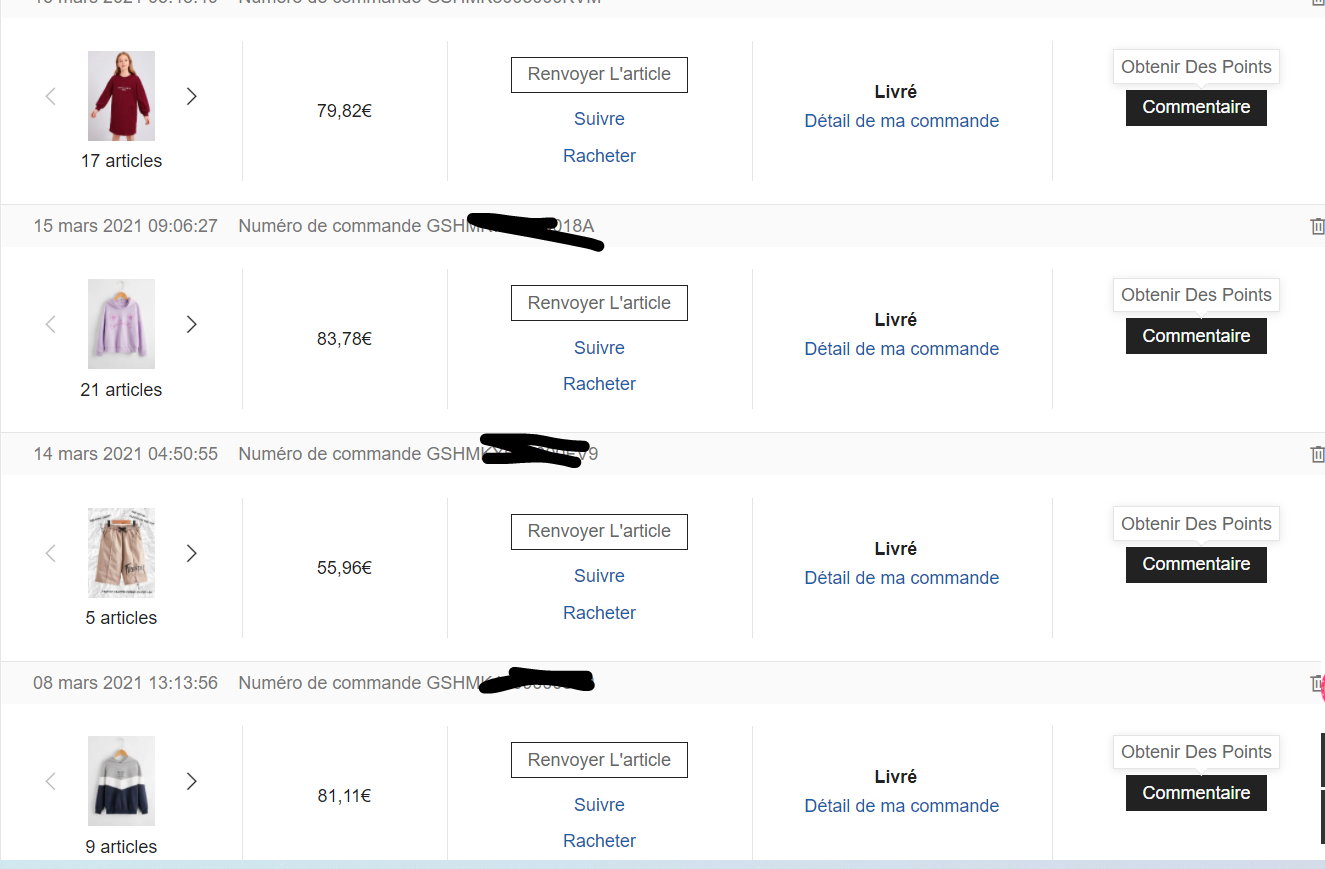Delete the 08 mars 2021 order with trash icon
The width and height of the screenshot is (1325, 869).
(x=1316, y=683)
